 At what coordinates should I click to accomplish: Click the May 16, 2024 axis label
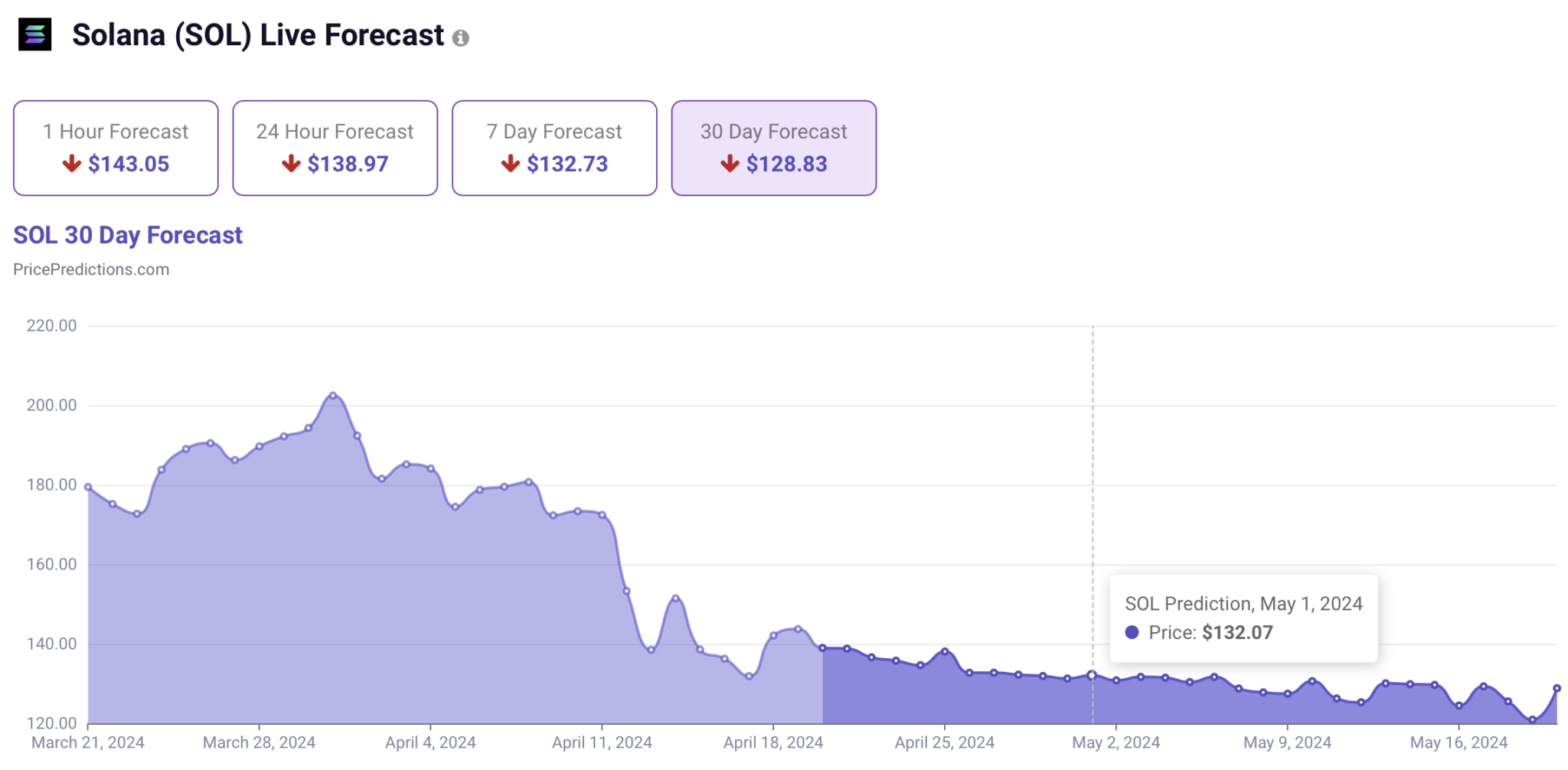(1459, 742)
